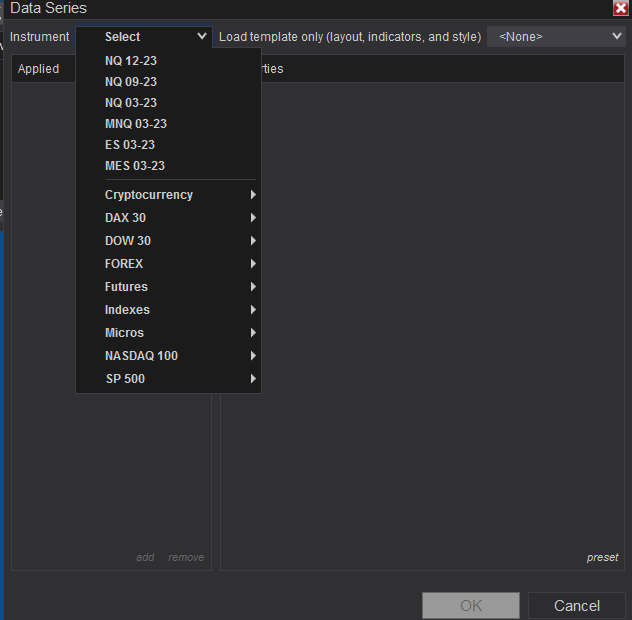Open the Micros submenu
632x620 pixels.
pos(168,333)
